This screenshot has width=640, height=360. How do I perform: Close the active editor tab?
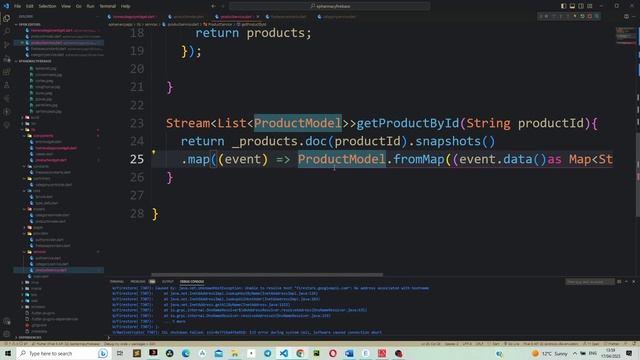click(258, 17)
